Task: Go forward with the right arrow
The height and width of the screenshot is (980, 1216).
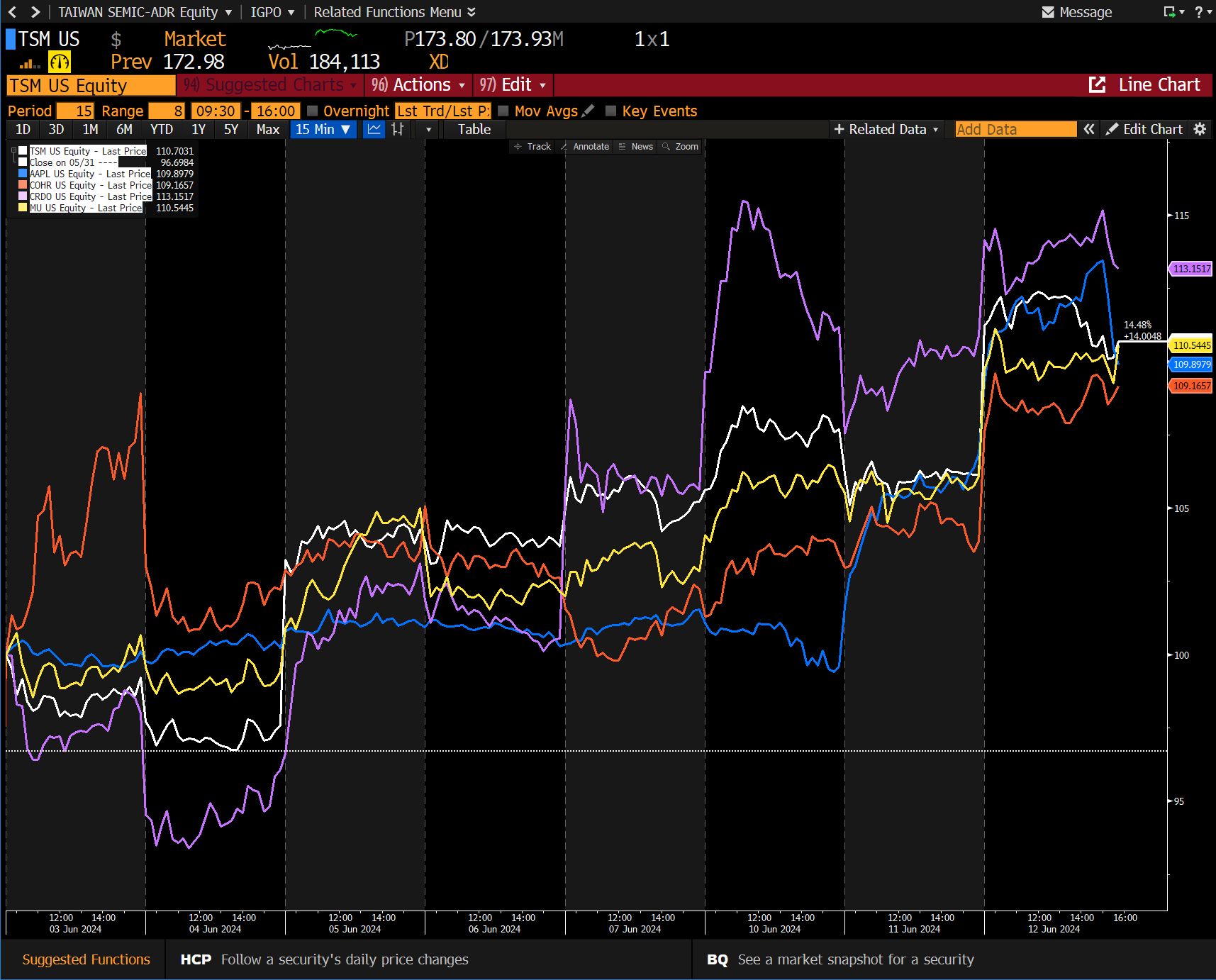Action: 35,12
